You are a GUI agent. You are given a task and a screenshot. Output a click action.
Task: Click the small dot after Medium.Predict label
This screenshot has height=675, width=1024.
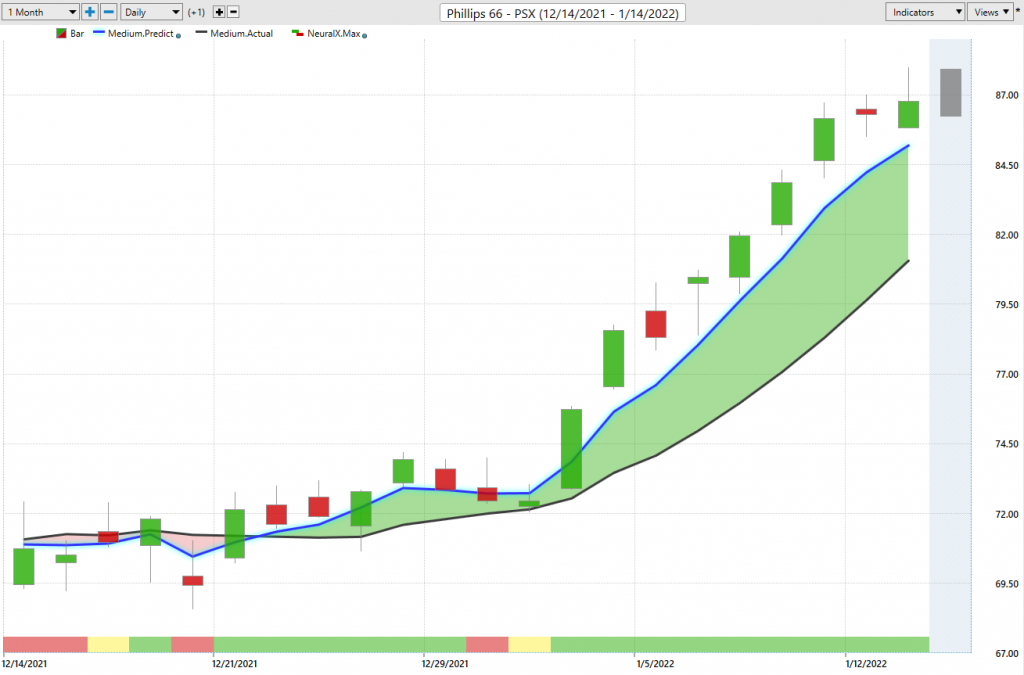178,36
